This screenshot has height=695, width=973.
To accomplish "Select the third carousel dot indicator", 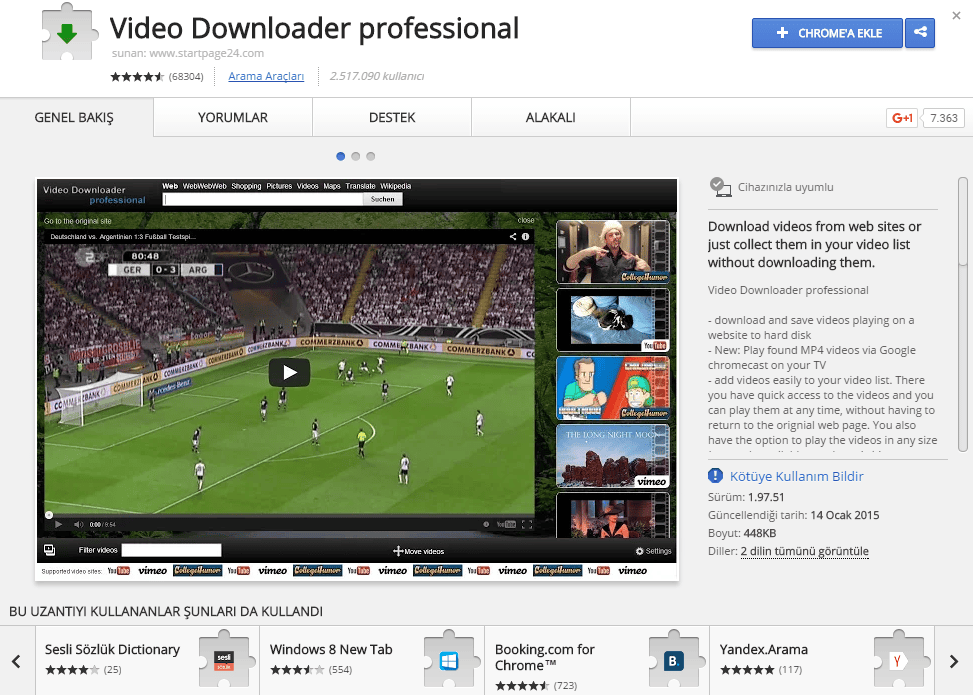I will coord(370,156).
